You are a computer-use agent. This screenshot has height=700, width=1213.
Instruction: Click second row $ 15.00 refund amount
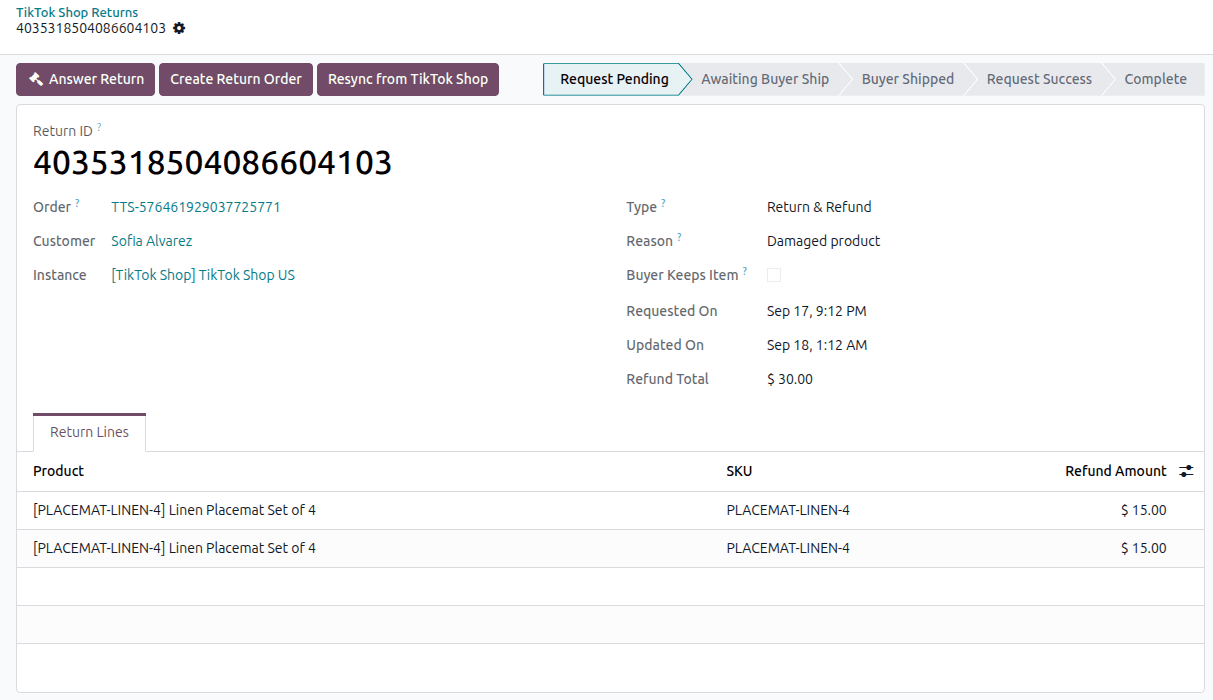(x=1143, y=548)
